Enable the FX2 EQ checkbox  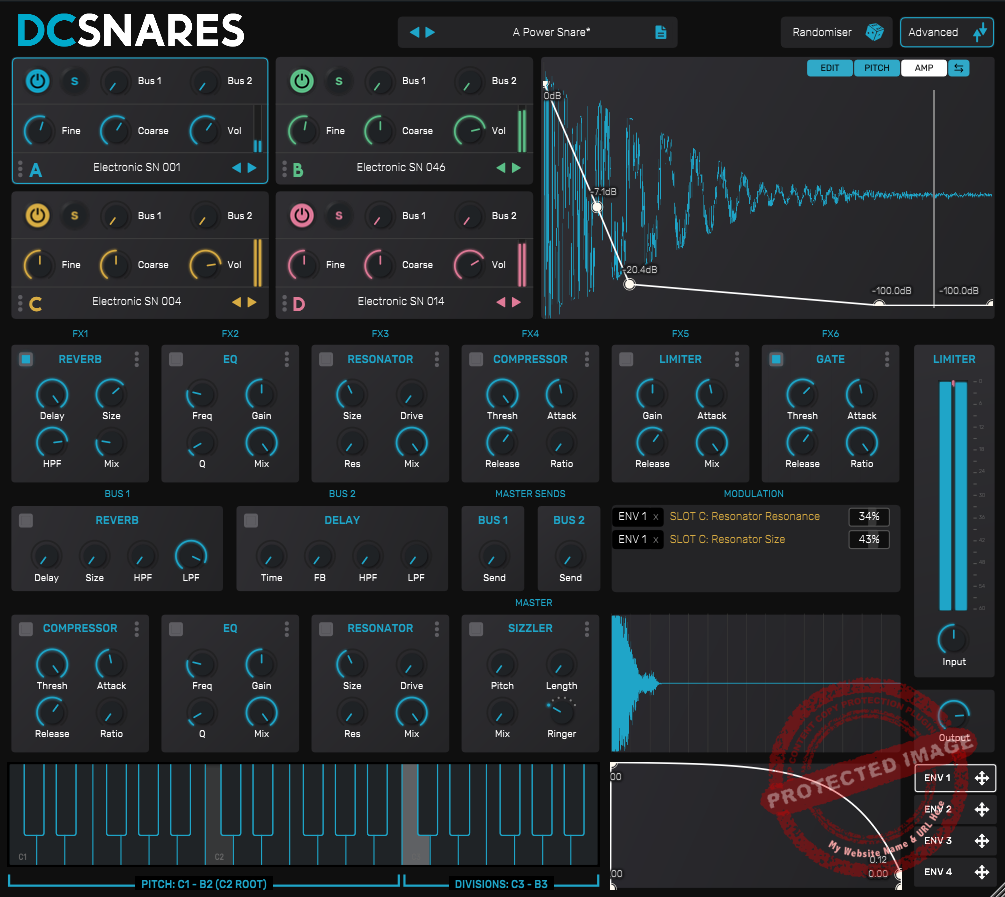tap(176, 359)
